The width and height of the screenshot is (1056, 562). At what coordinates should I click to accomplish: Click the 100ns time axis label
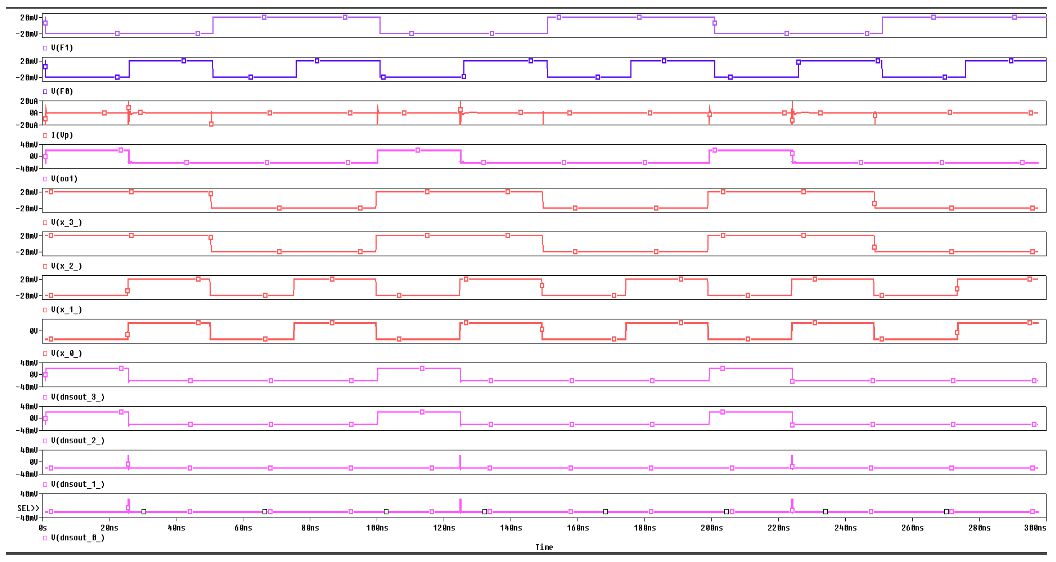376,528
